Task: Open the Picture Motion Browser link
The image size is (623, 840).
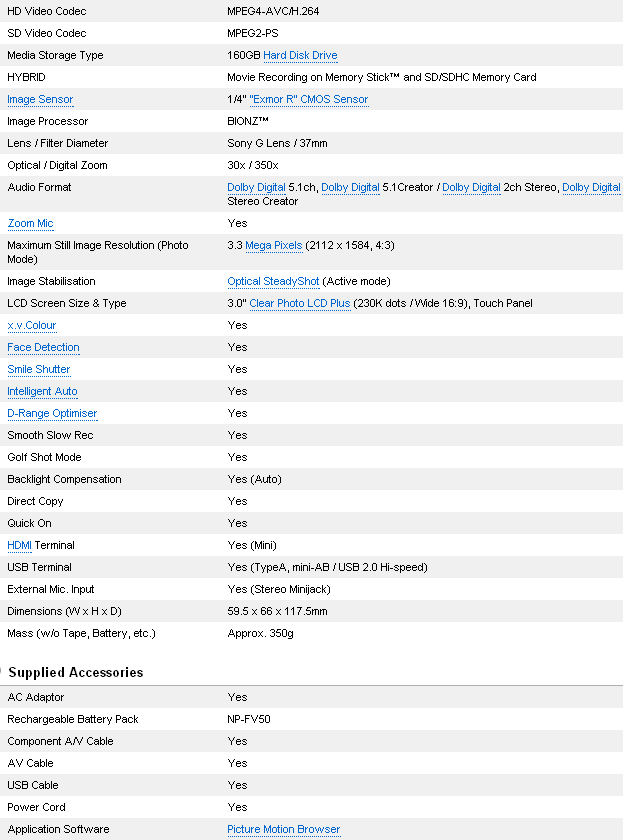Action: click(283, 829)
